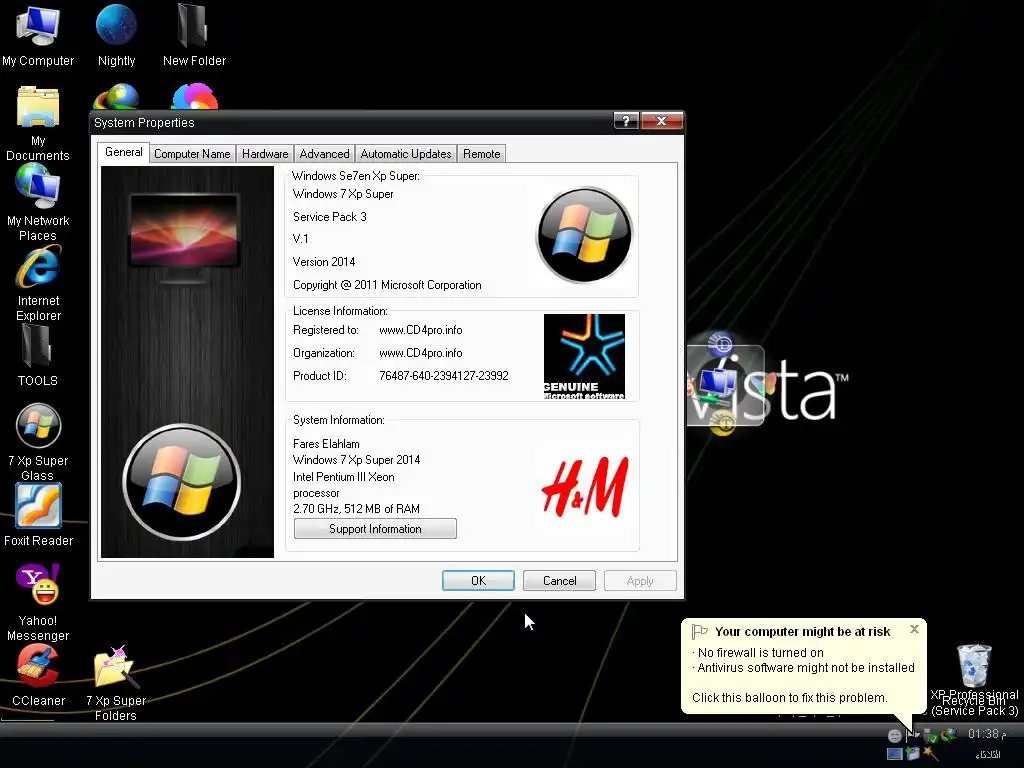Click the 'Service Pack 3' text line
Viewport: 1024px width, 768px height.
(329, 217)
